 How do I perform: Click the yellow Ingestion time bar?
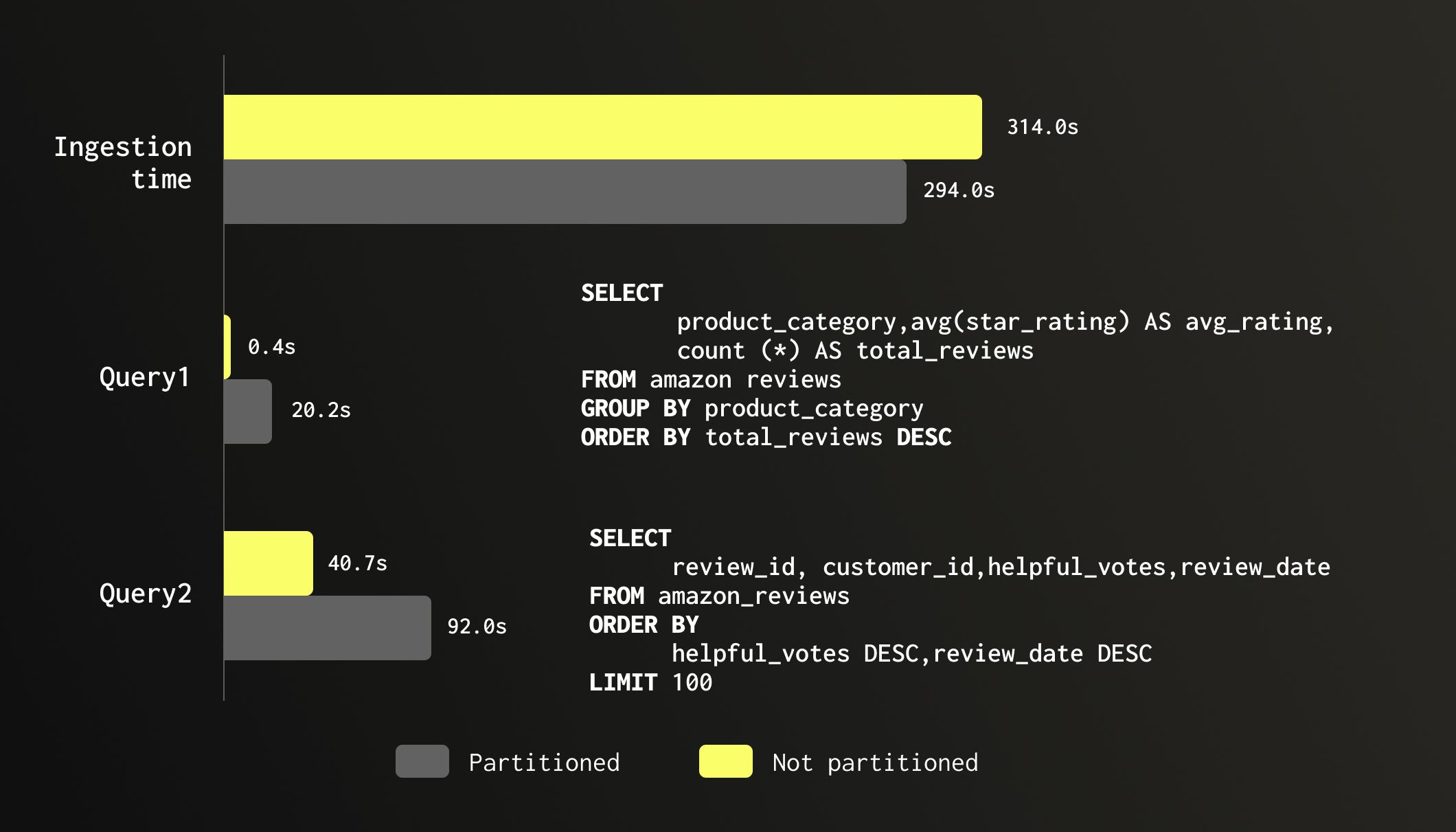click(602, 127)
